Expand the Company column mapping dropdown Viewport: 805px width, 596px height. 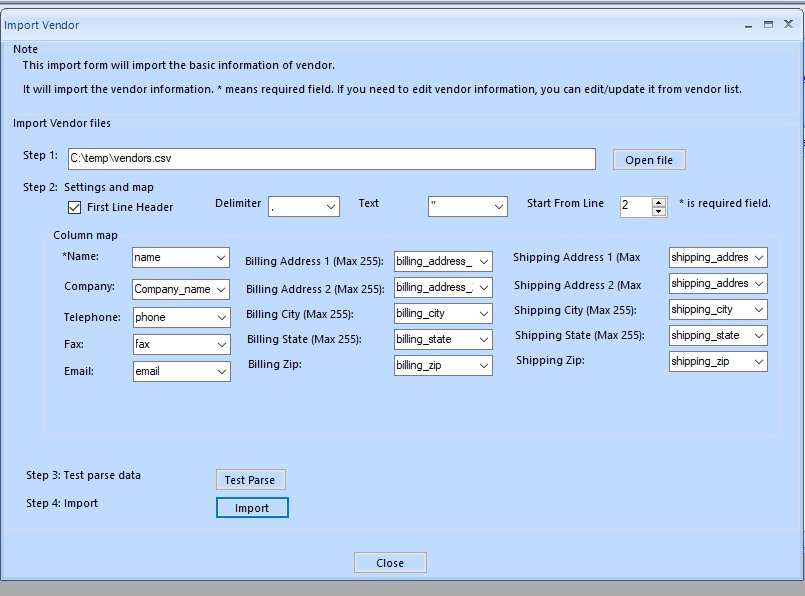(221, 289)
